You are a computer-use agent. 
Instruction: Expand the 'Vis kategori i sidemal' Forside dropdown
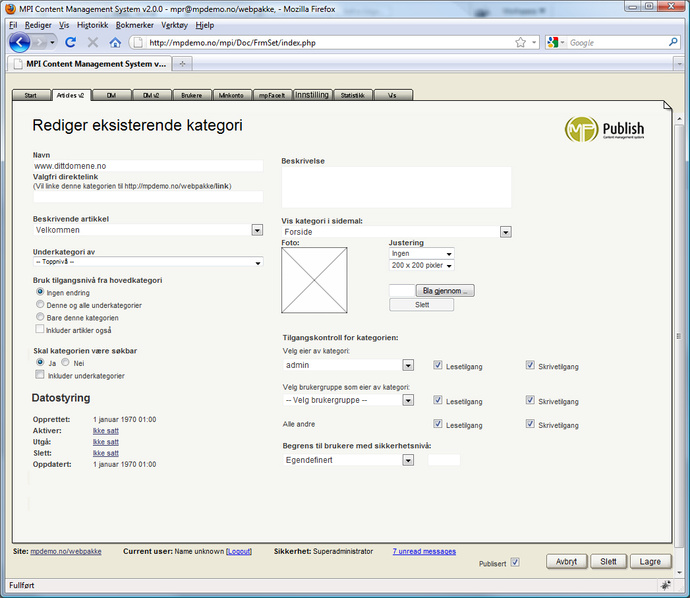pos(506,232)
